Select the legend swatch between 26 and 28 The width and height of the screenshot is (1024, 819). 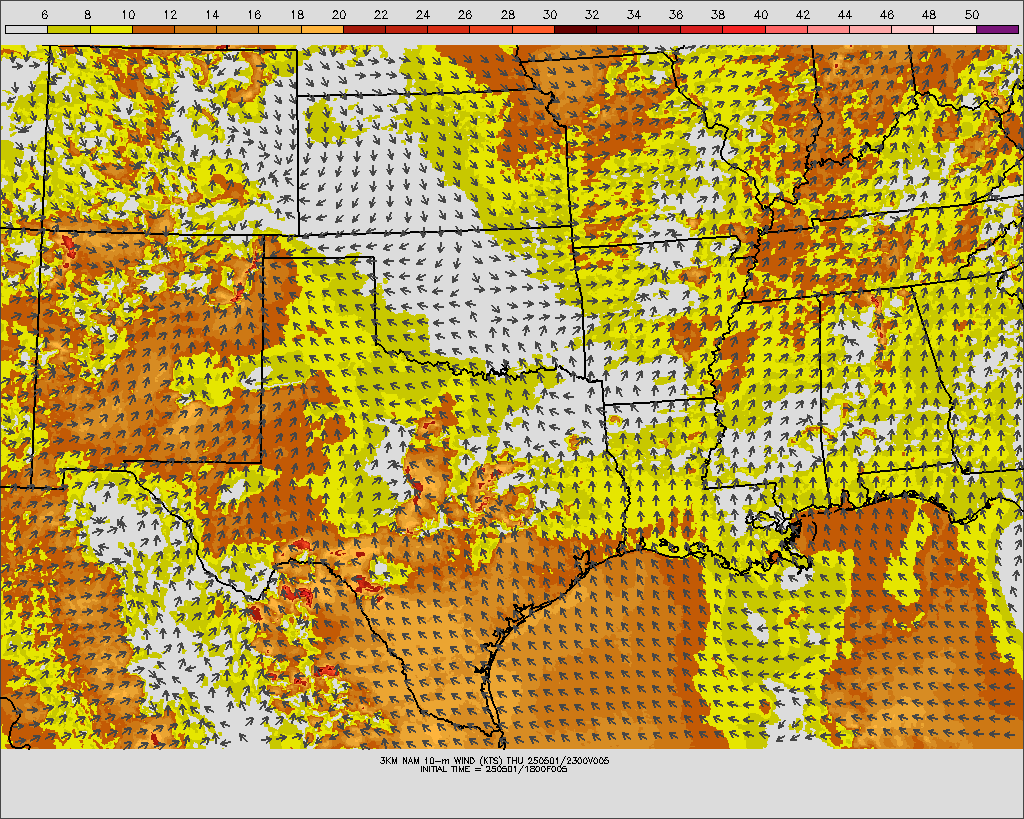point(491,29)
